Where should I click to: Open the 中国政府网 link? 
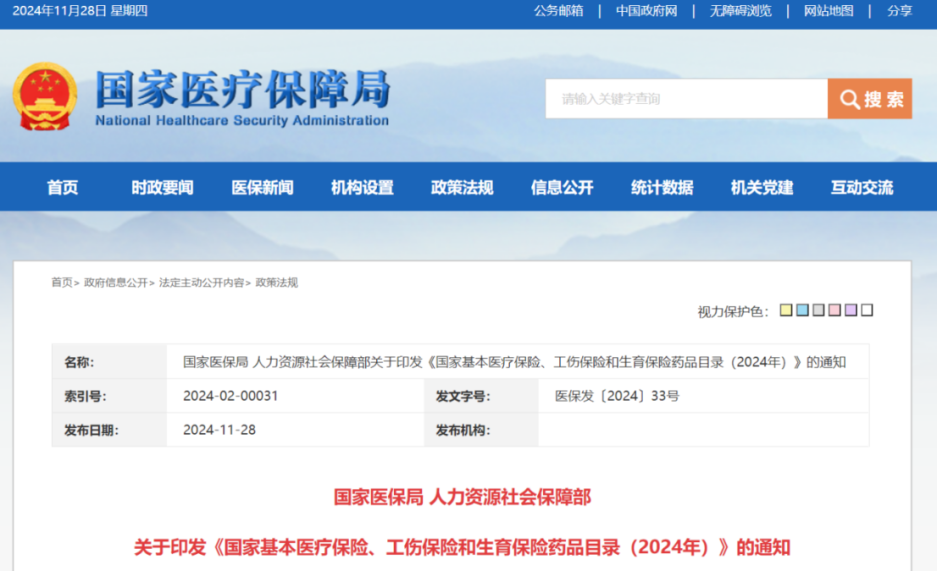pos(647,11)
